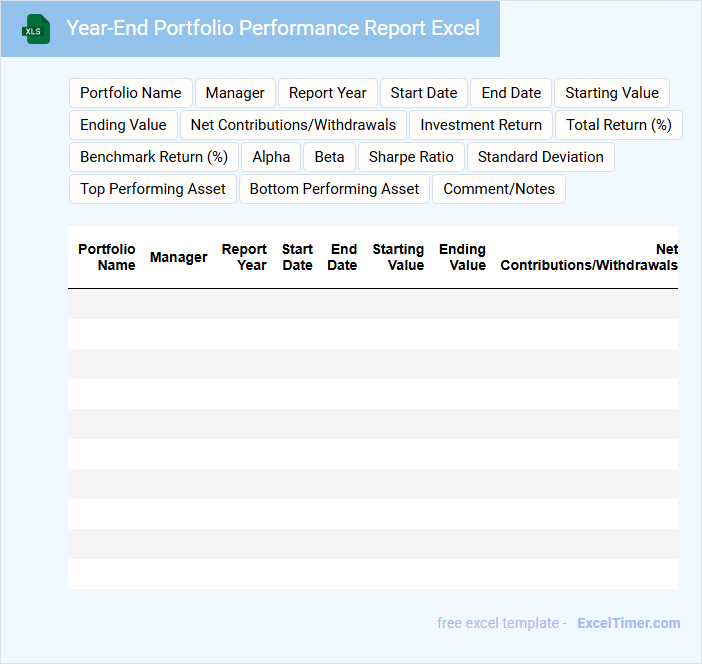Screen dimensions: 702x664
Task: Click the Portfolio Name column header
Action: click(x=107, y=257)
